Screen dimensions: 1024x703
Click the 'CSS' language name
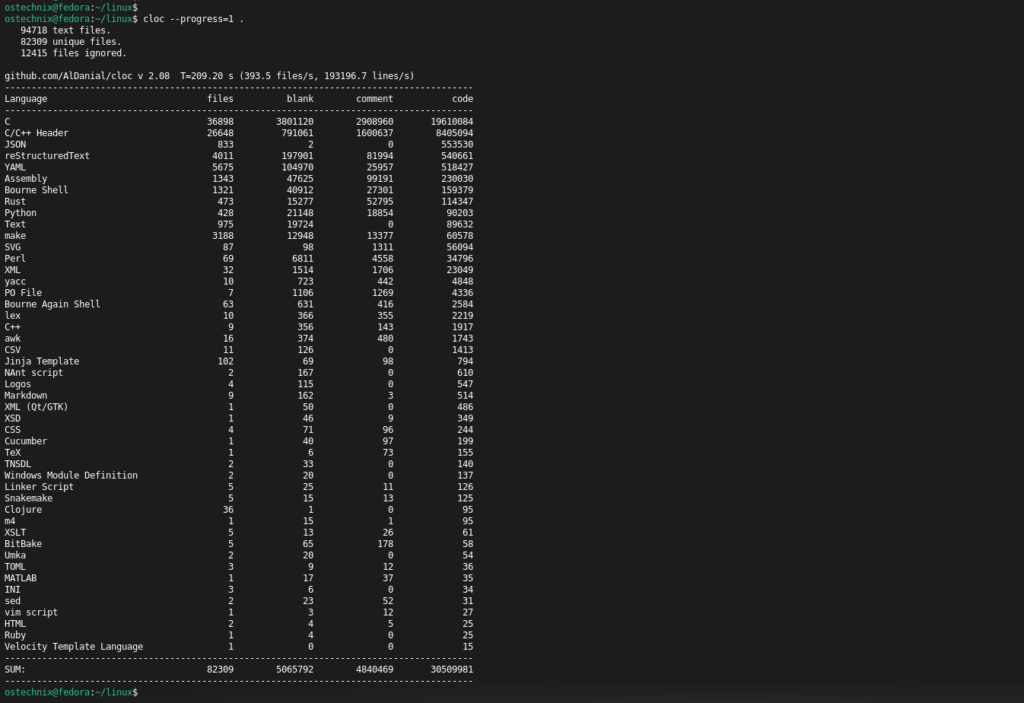[x=12, y=430]
